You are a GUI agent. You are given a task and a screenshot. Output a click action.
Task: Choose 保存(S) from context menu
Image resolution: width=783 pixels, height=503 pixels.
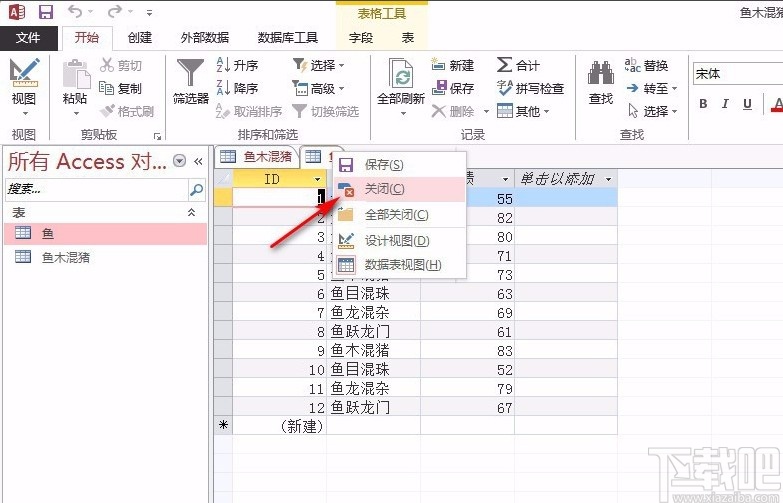tap(400, 164)
